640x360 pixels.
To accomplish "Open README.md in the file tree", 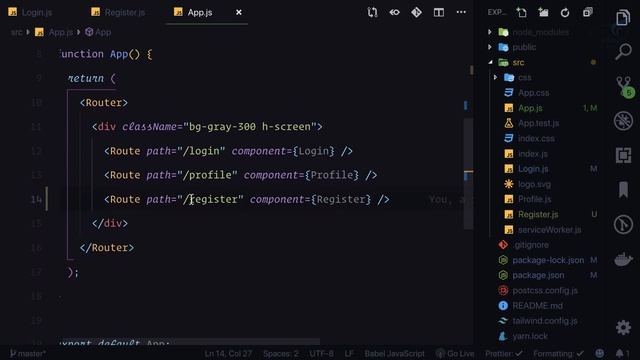I will (537, 306).
